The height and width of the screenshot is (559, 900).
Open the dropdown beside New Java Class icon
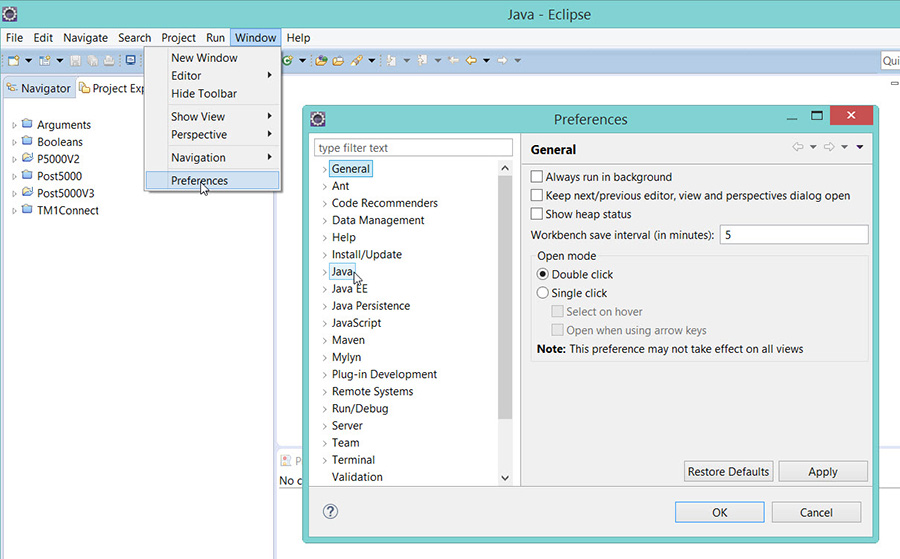302,60
